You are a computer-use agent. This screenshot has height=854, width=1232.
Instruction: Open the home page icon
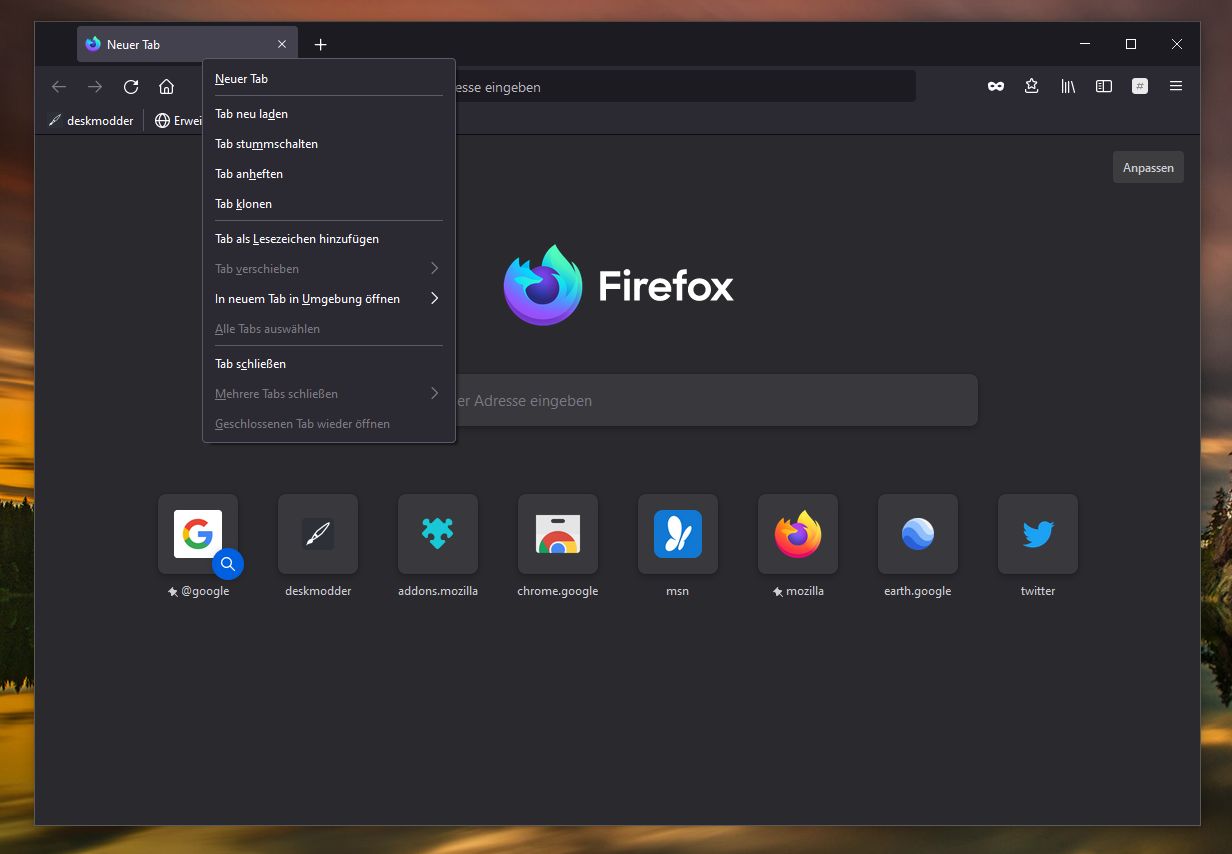coord(167,87)
